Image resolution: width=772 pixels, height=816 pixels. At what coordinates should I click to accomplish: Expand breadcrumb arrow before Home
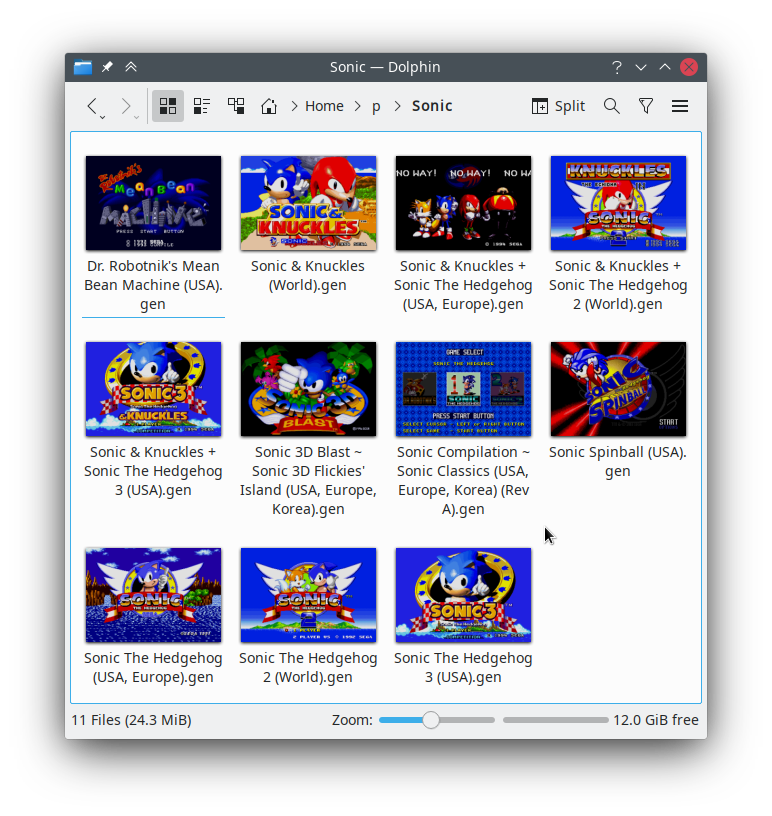coord(295,106)
